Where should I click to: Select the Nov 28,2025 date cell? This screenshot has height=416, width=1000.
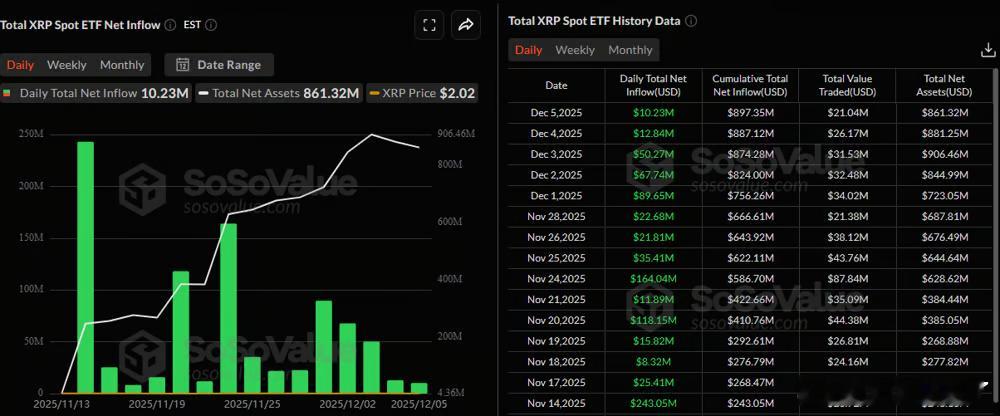pyautogui.click(x=556, y=216)
